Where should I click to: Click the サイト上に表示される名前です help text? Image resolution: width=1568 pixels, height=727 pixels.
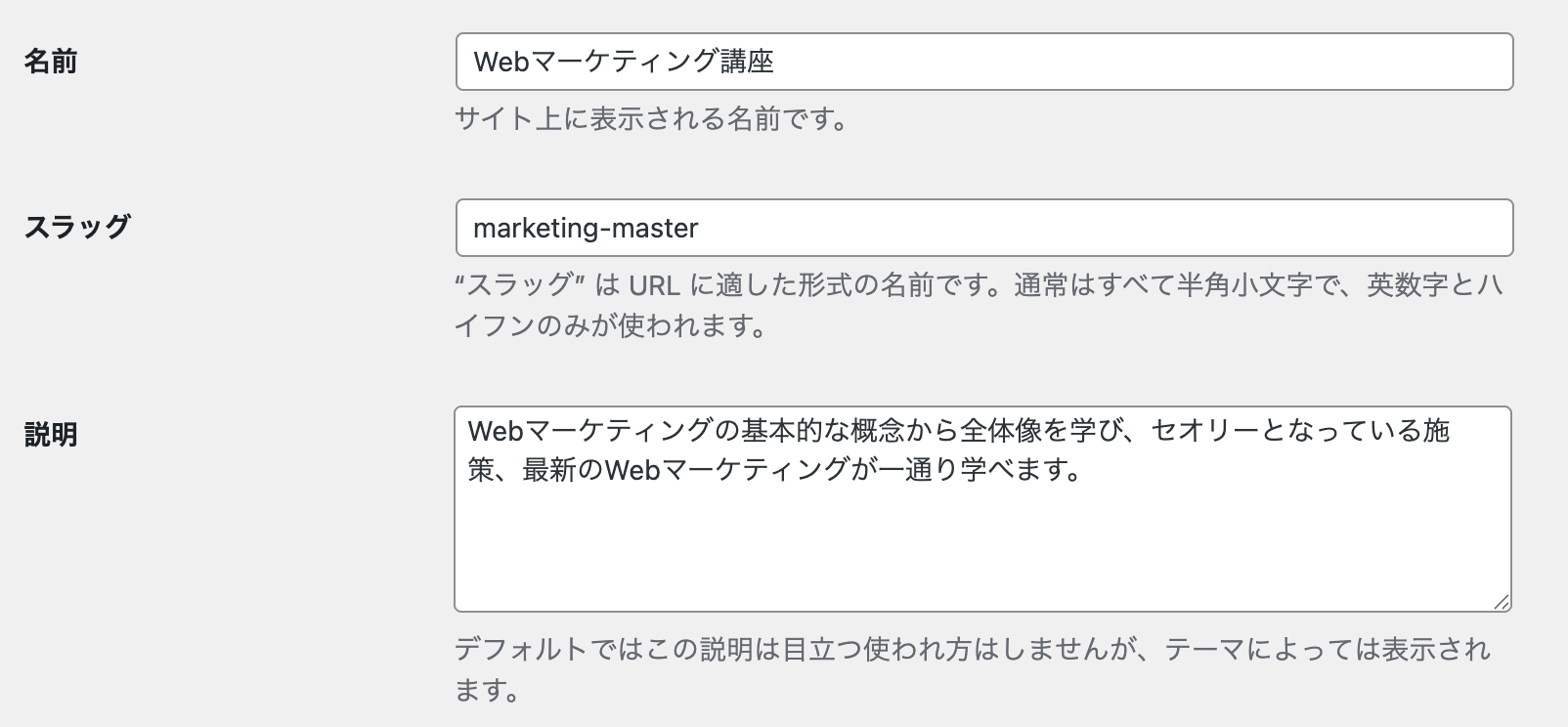(651, 119)
